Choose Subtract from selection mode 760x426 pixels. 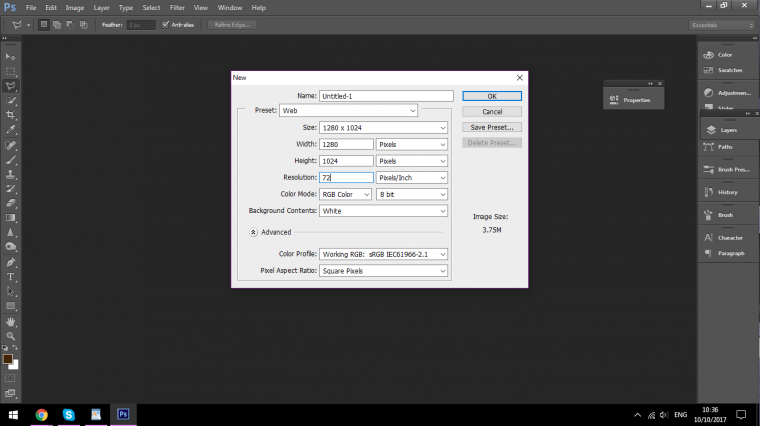[70, 25]
